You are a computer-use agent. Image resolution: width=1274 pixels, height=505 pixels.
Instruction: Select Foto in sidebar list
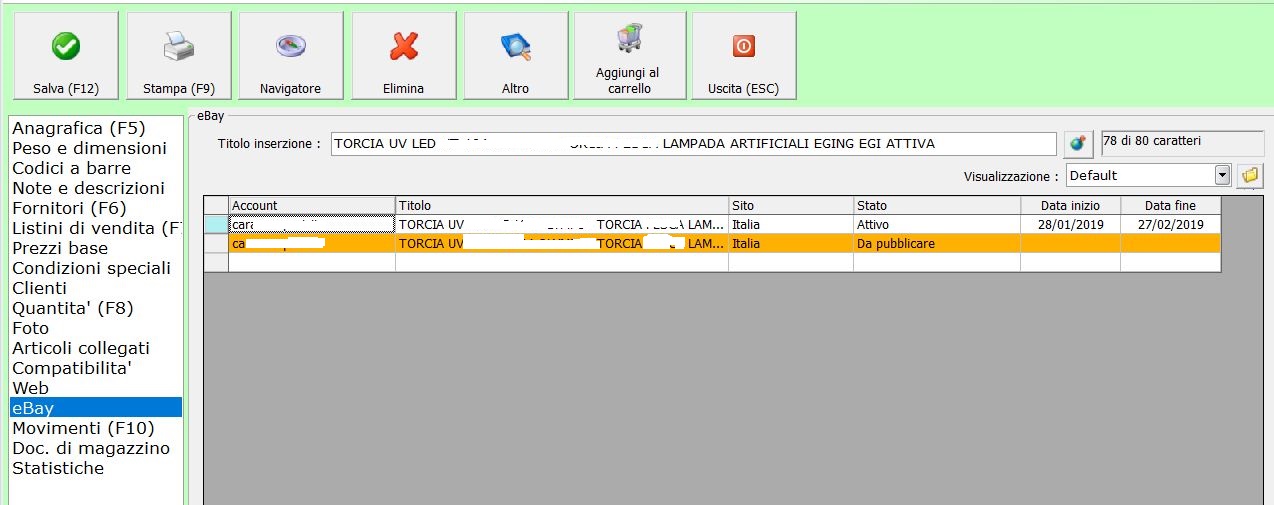point(30,328)
